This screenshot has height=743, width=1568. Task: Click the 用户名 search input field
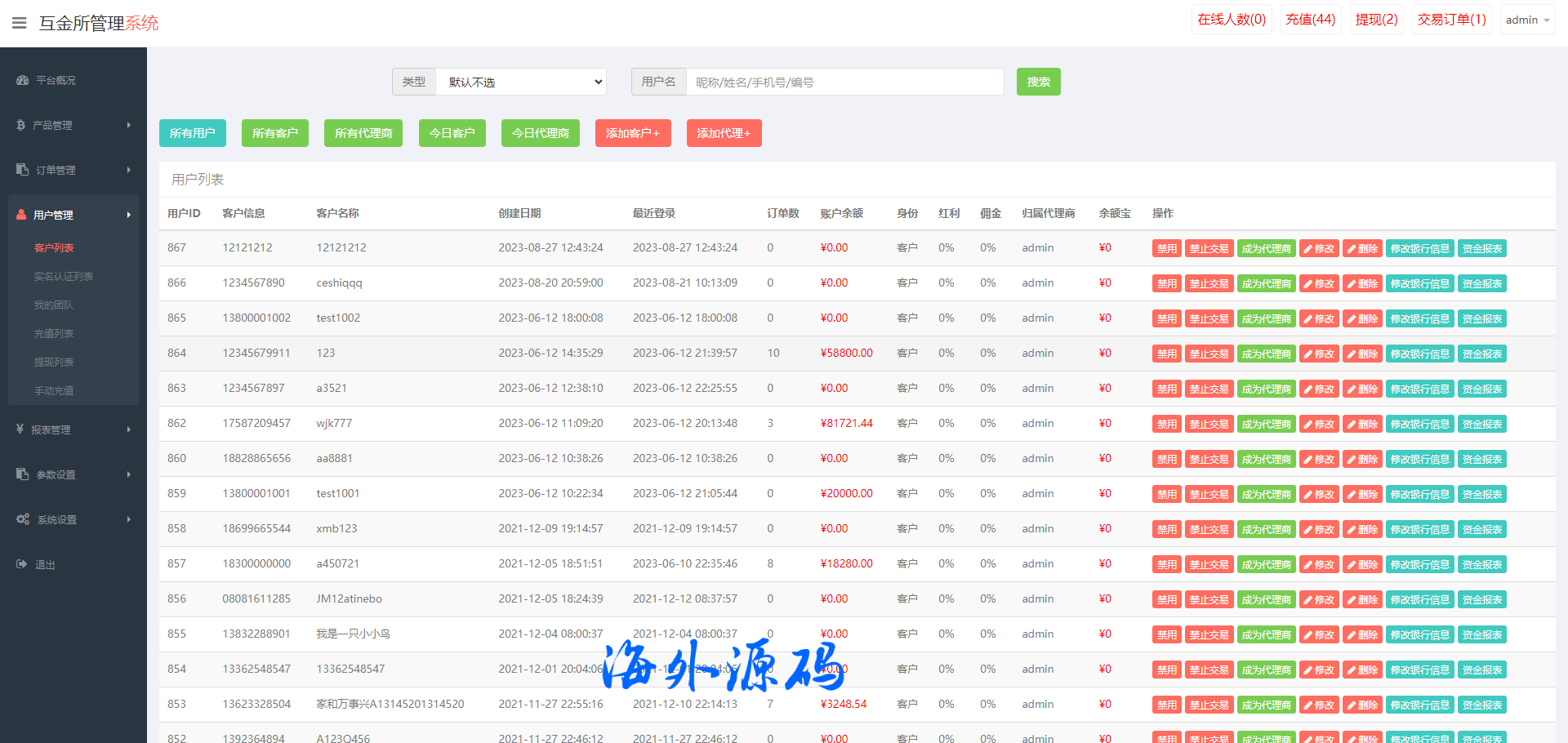(x=844, y=82)
